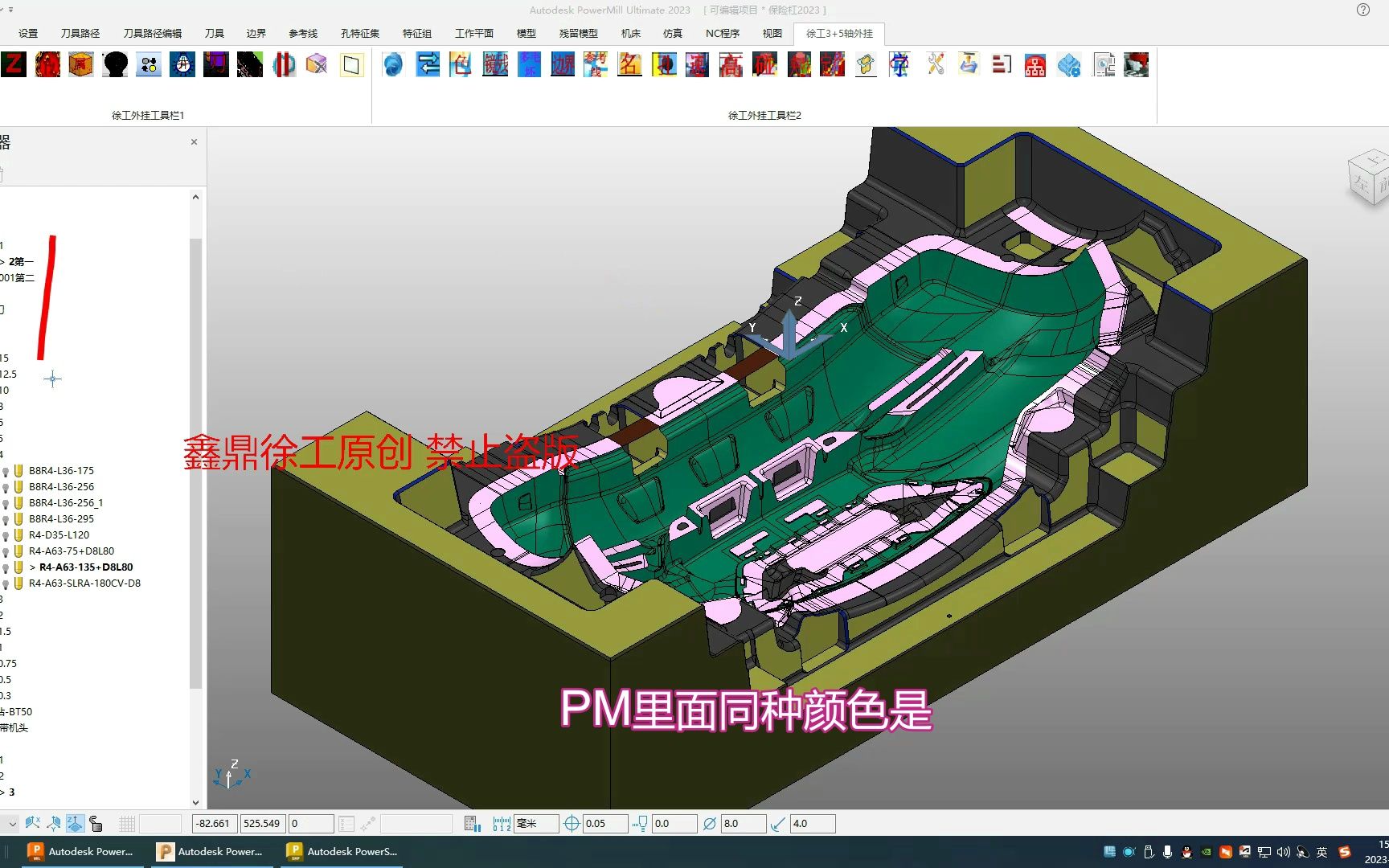Viewport: 1389px width, 868px height.
Task: Select the R4-D35-L120 tool entry
Action: click(59, 535)
